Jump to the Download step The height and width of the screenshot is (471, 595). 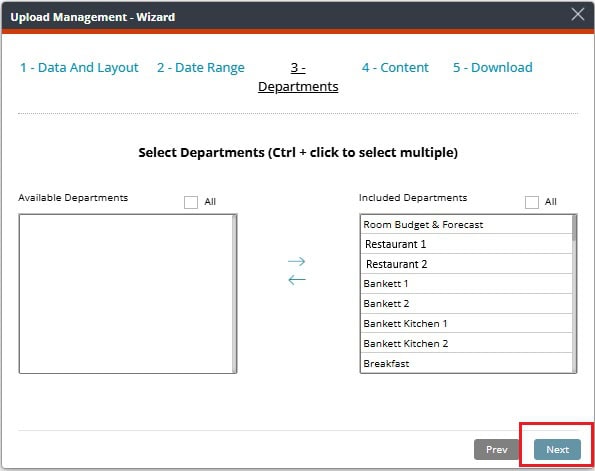tap(493, 68)
